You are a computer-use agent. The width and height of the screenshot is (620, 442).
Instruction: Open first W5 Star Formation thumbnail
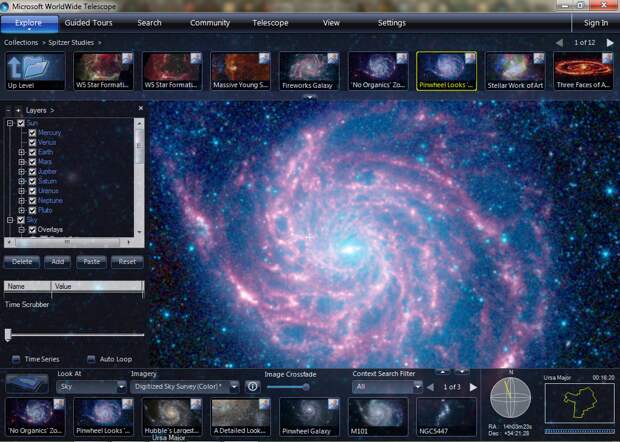[x=104, y=71]
